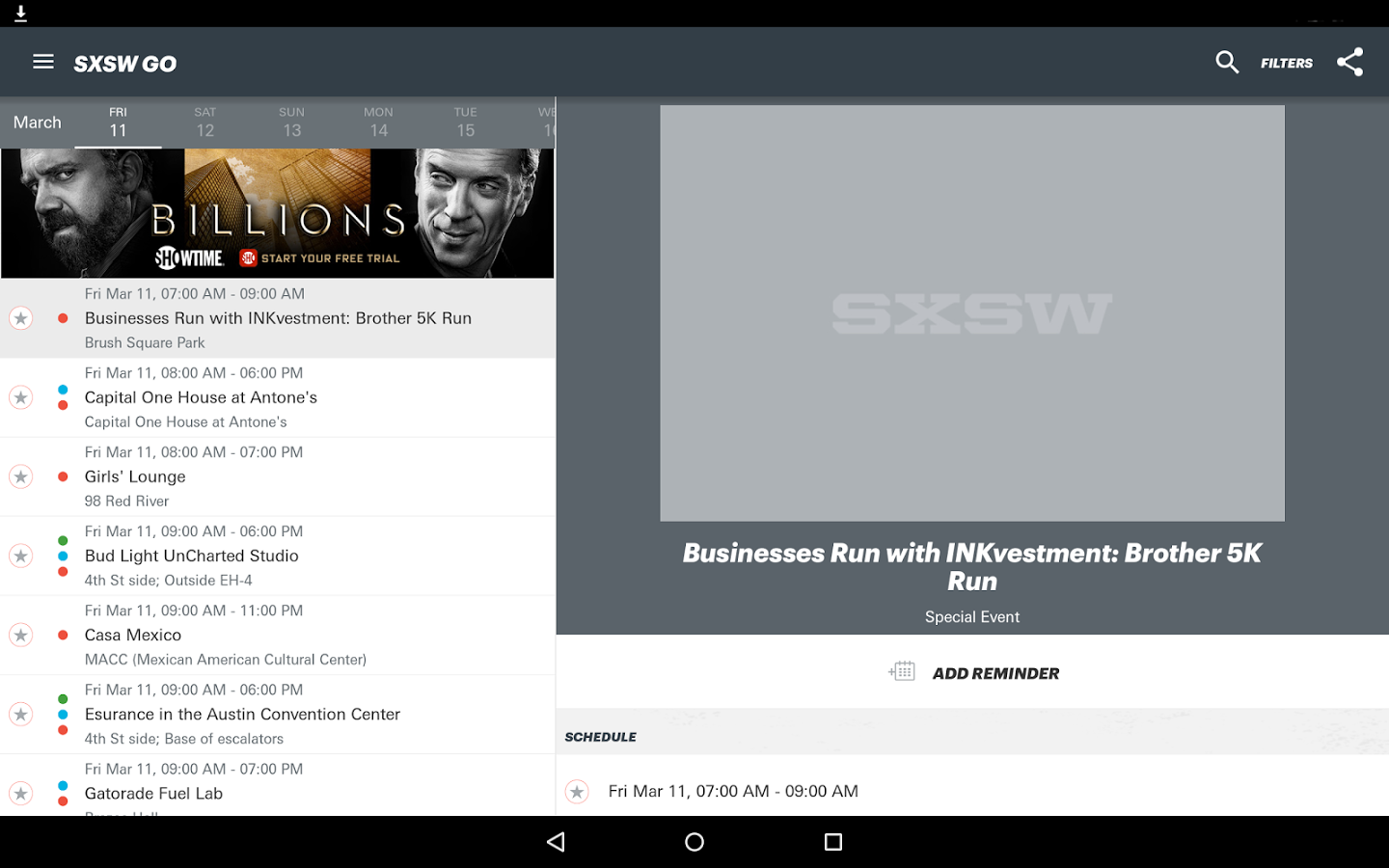Click ADD REMINDER button
This screenshot has height=868, width=1389.
(x=972, y=672)
